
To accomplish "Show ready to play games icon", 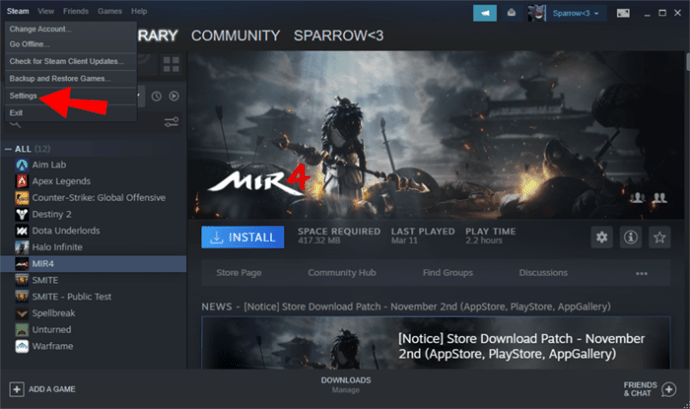I will (x=174, y=96).
